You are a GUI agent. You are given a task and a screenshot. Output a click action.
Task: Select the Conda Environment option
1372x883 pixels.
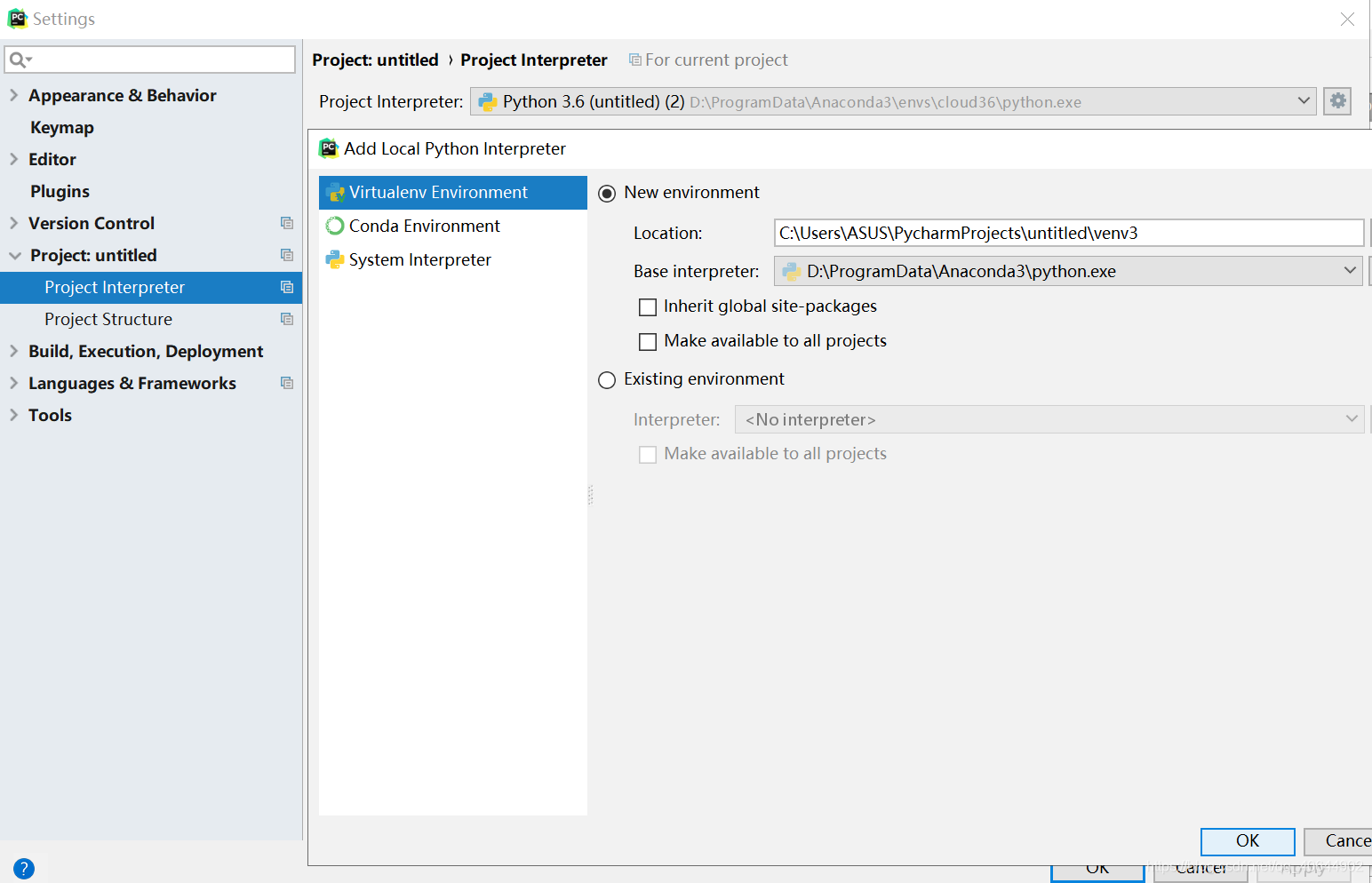pyautogui.click(x=424, y=226)
